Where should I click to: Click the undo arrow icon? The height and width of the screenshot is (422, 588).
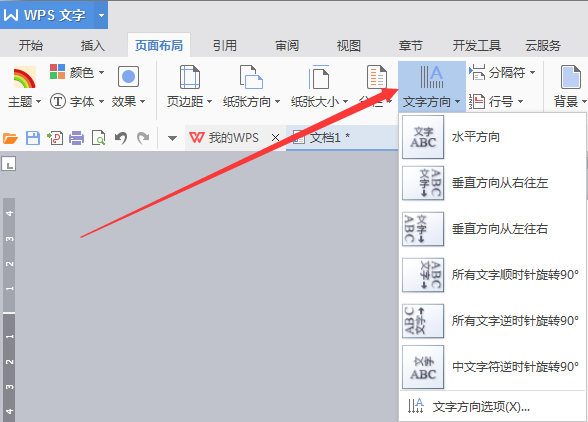click(121, 138)
